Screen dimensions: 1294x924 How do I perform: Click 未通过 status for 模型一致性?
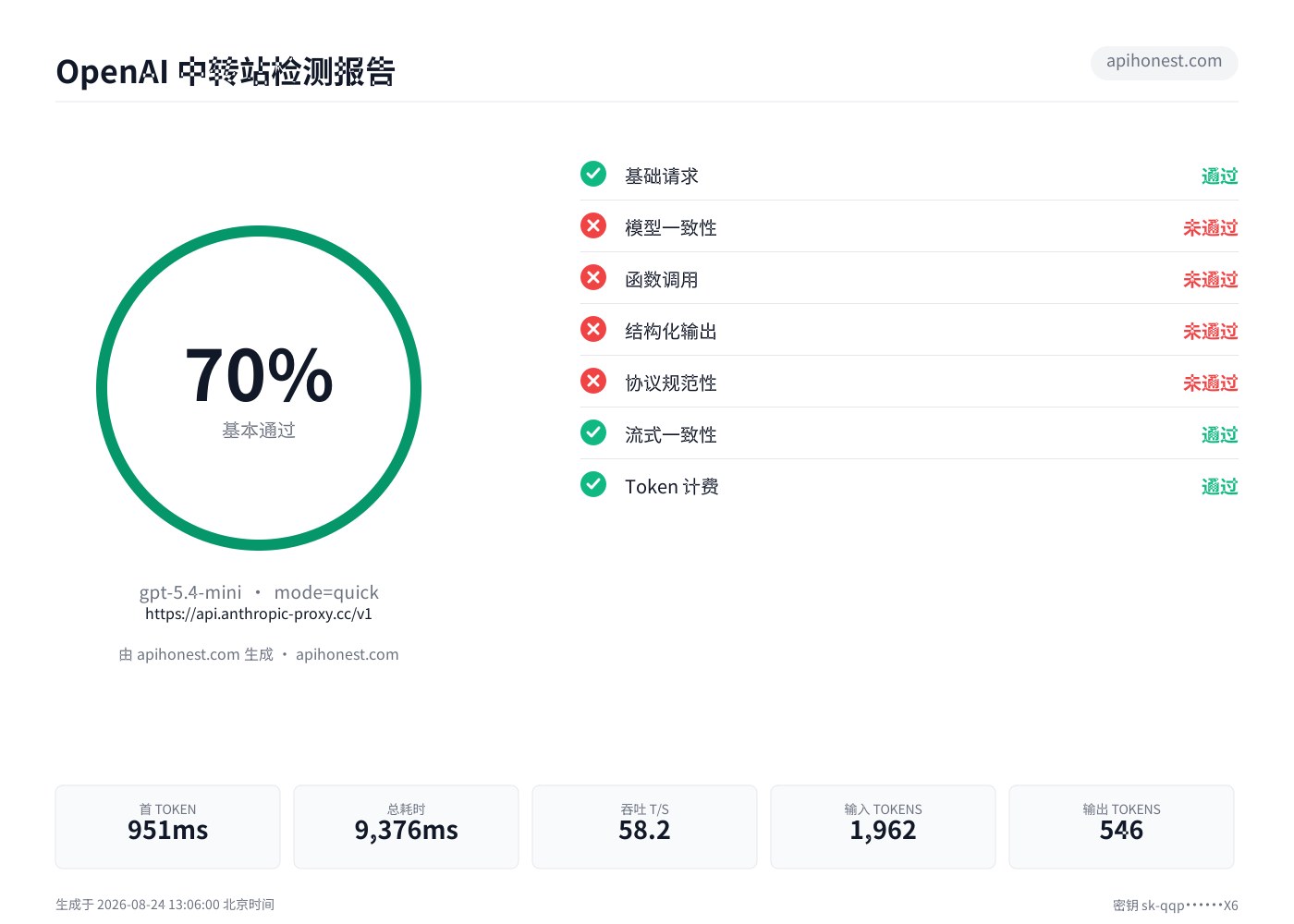pos(1211,227)
